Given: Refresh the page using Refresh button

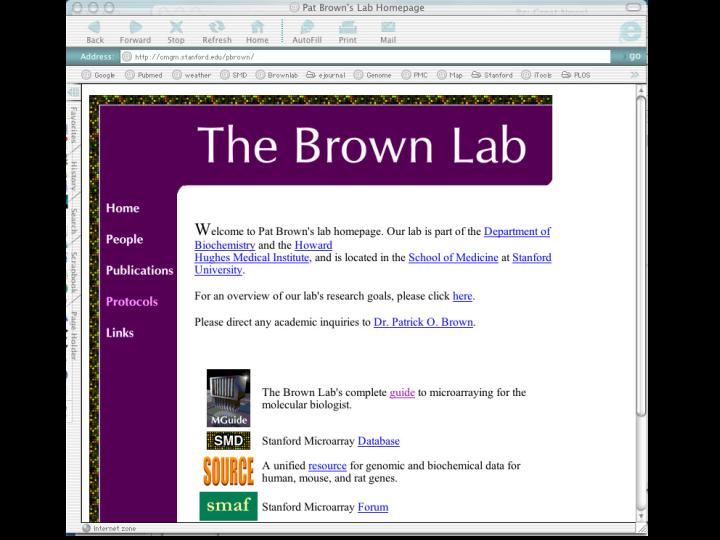Looking at the screenshot, I should pyautogui.click(x=217, y=32).
